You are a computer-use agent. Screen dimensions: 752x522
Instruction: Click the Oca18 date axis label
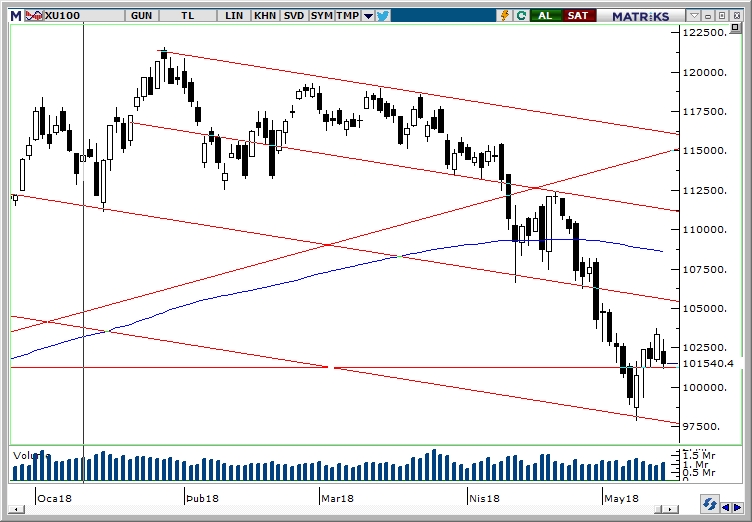pos(54,498)
